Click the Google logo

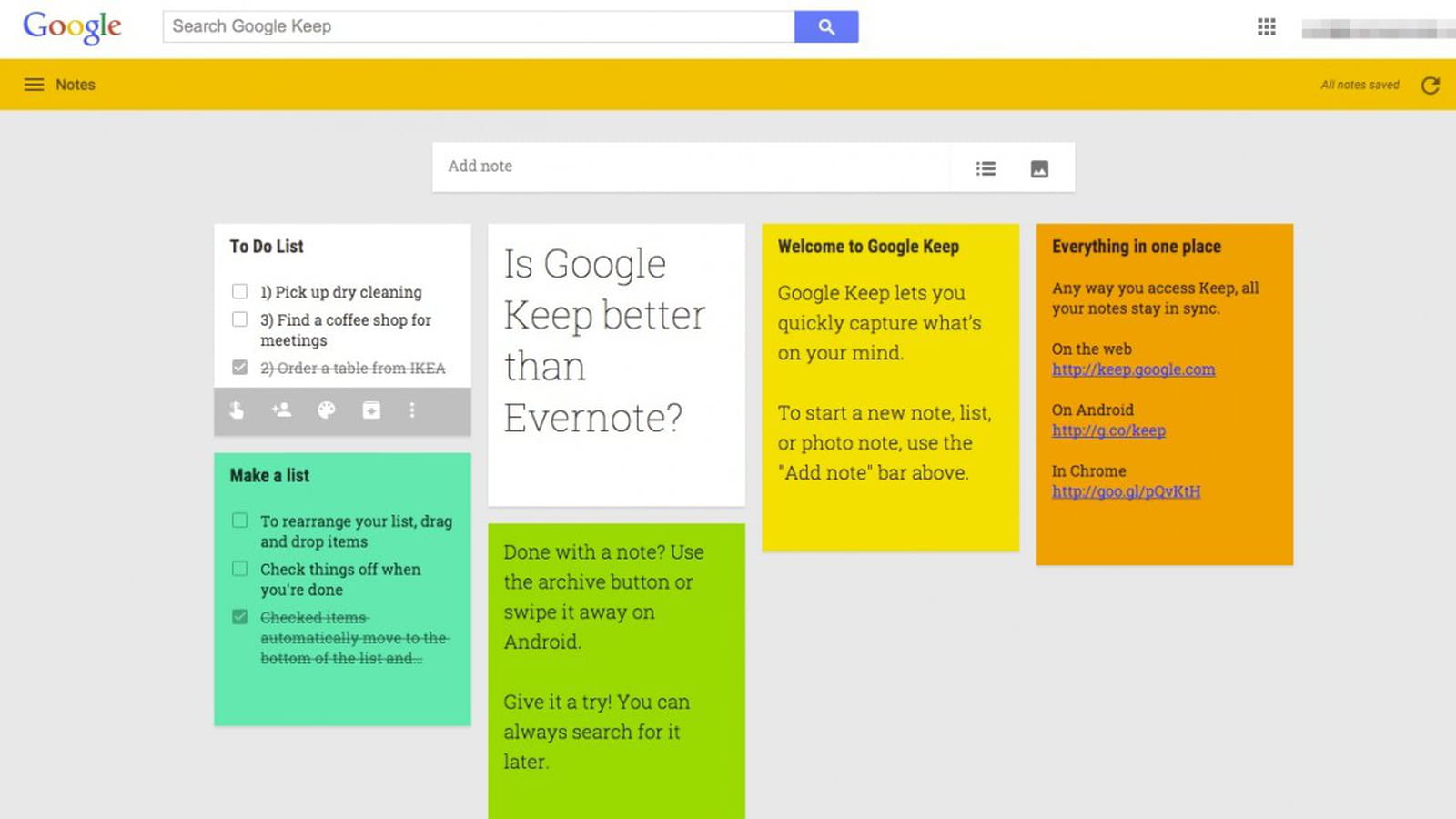pyautogui.click(x=72, y=27)
